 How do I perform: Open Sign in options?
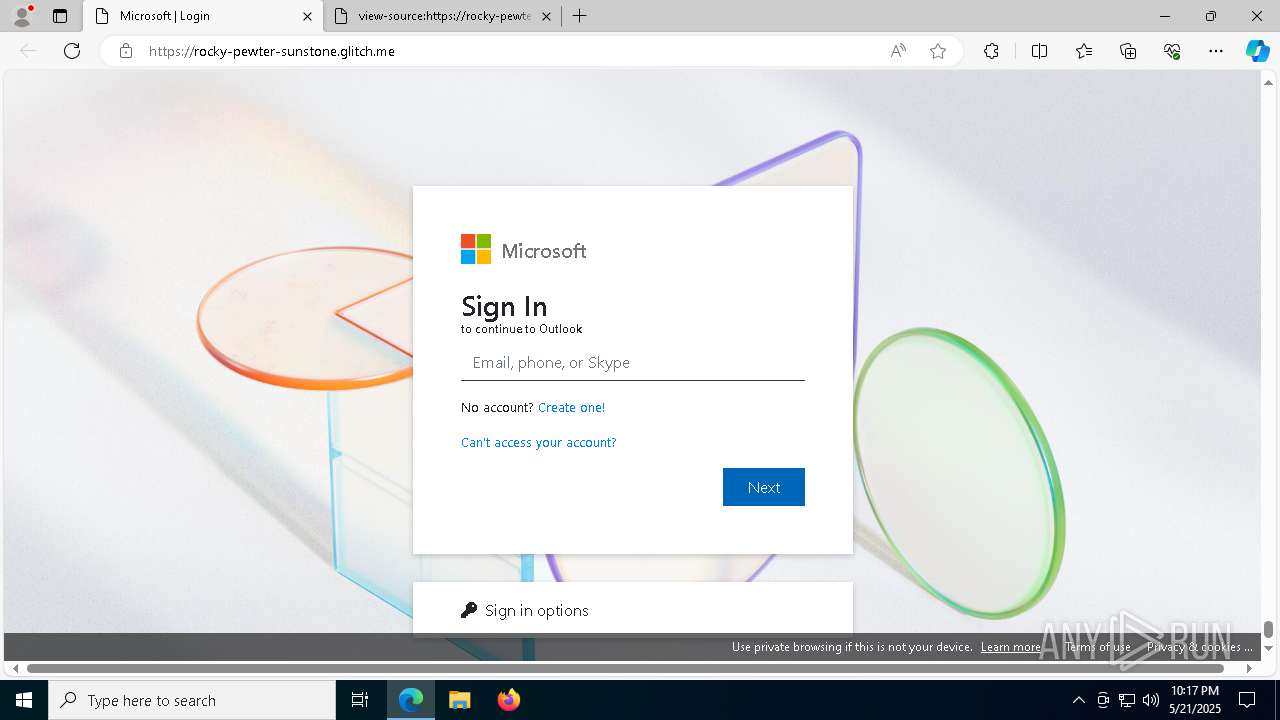click(633, 610)
